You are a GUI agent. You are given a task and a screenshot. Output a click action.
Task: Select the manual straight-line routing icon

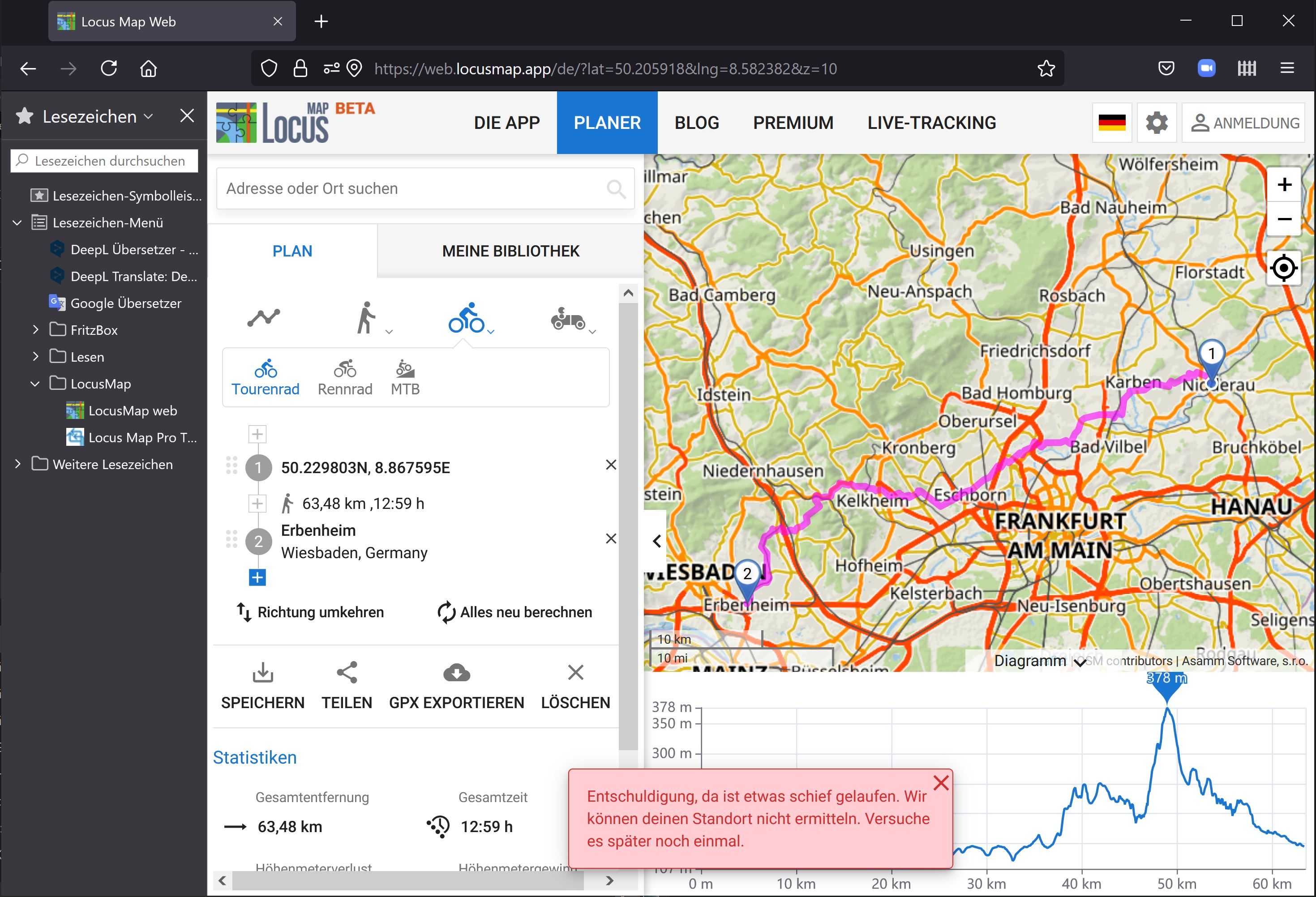pyautogui.click(x=263, y=317)
